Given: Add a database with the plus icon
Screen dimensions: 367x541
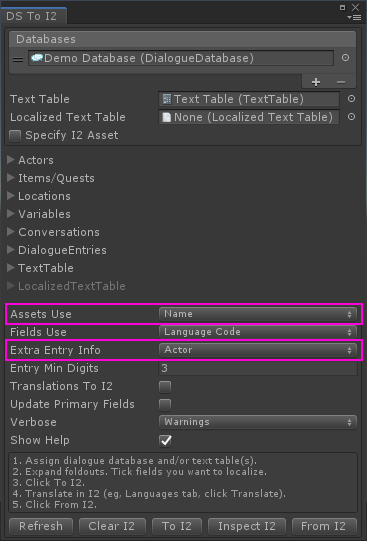Looking at the screenshot, I should [316, 82].
